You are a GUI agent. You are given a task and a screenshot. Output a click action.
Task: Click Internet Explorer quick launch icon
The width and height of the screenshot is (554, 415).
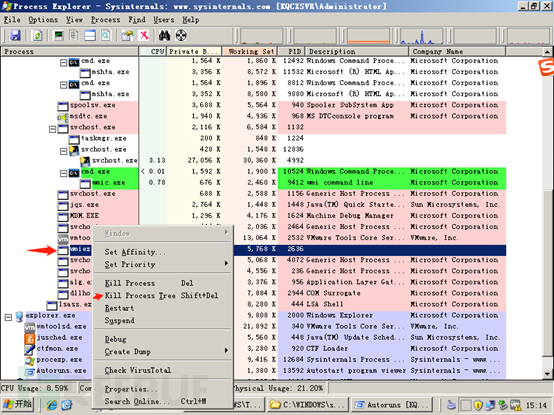click(52, 405)
